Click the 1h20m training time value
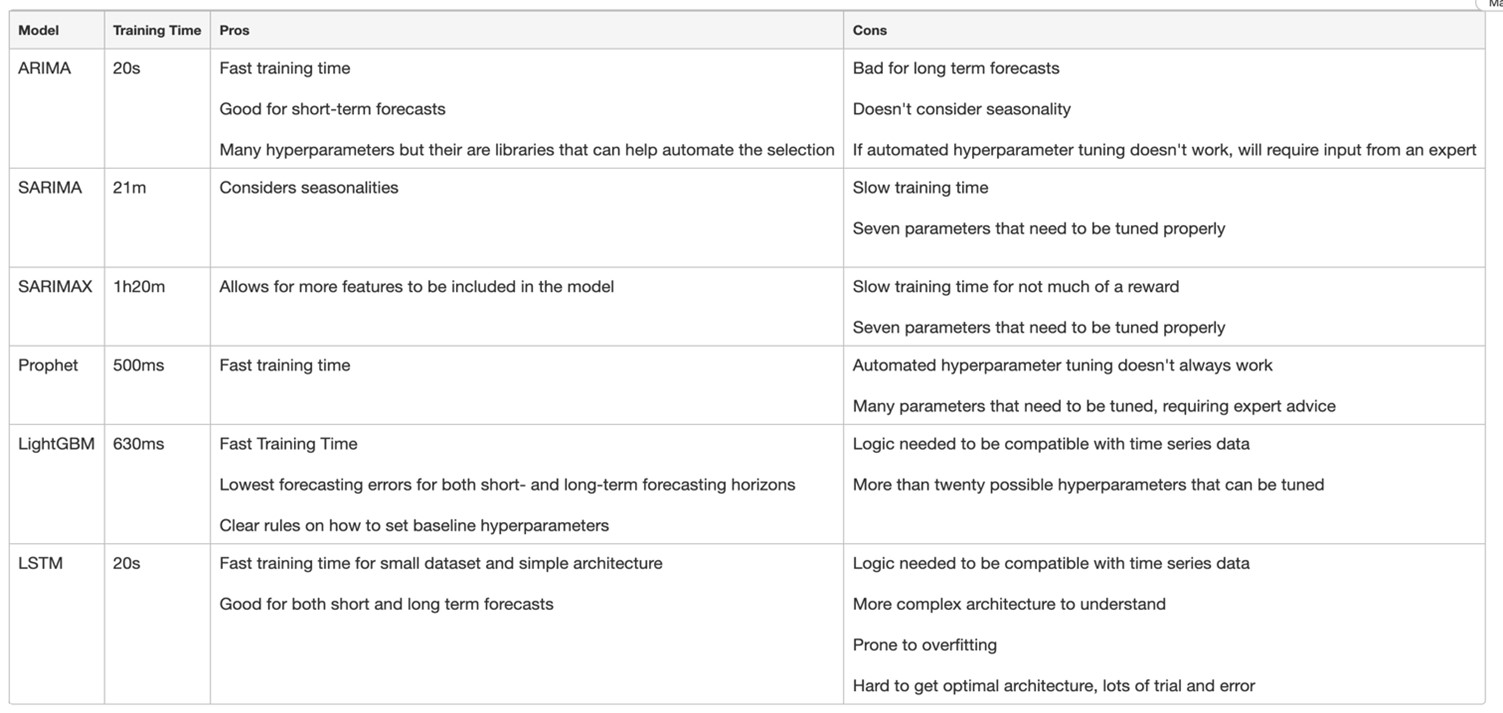 point(139,287)
